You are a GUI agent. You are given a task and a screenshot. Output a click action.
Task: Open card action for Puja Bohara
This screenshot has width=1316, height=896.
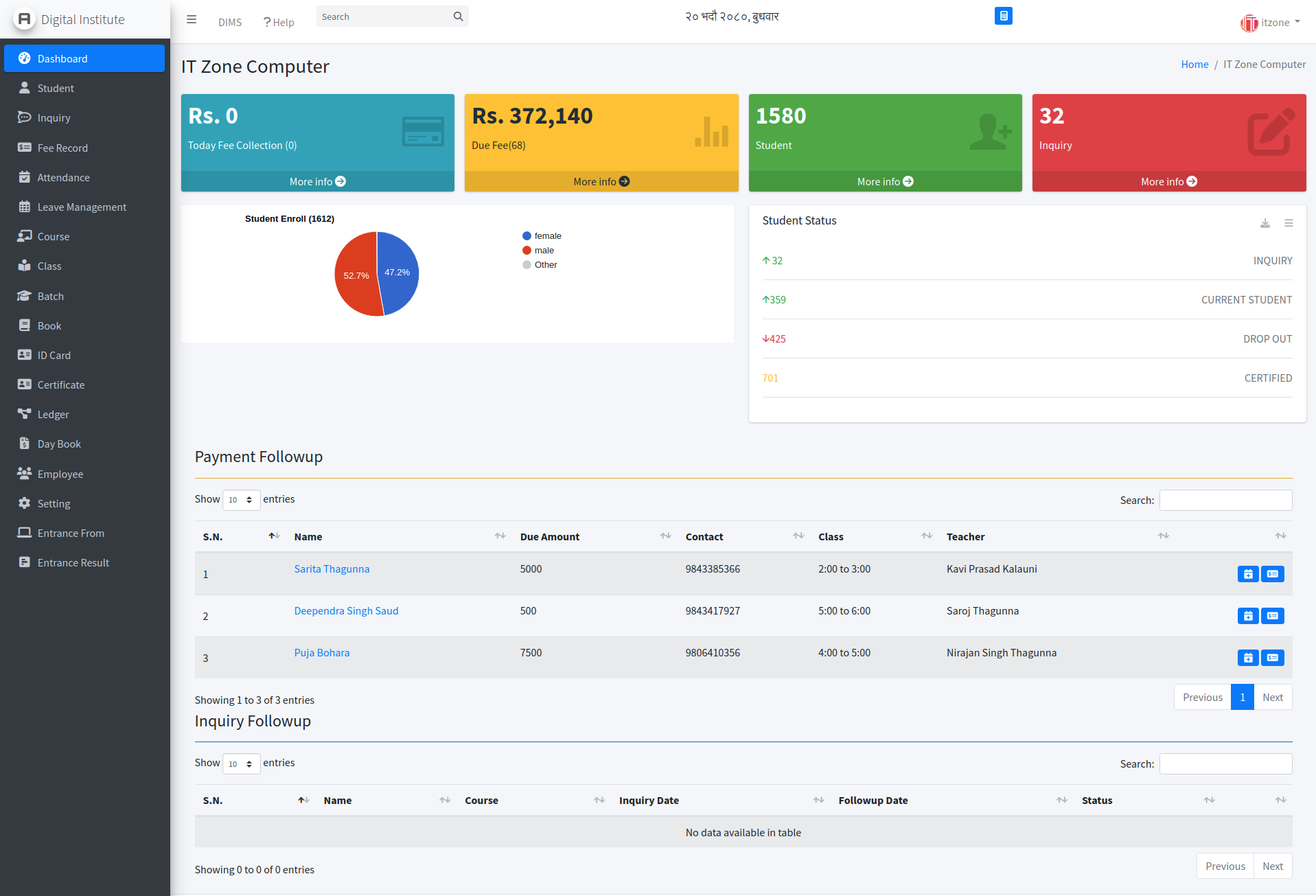click(x=1273, y=658)
